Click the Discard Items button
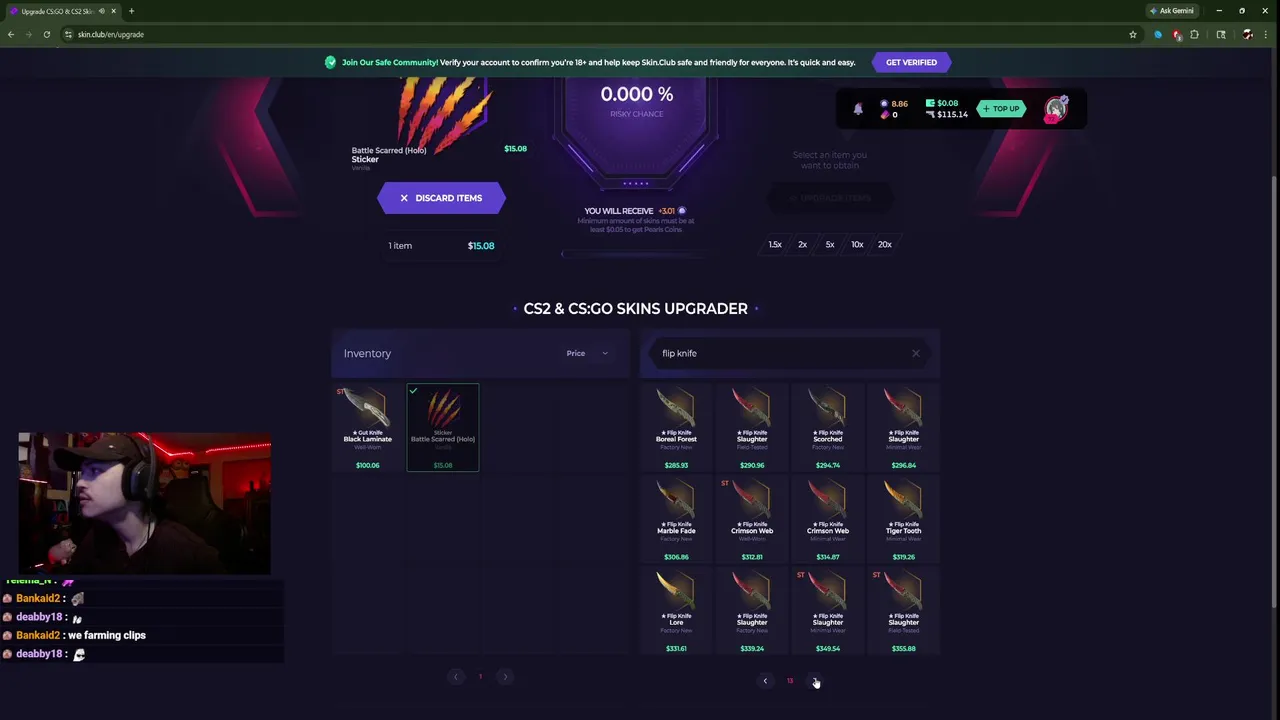This screenshot has width=1280, height=720. point(441,198)
